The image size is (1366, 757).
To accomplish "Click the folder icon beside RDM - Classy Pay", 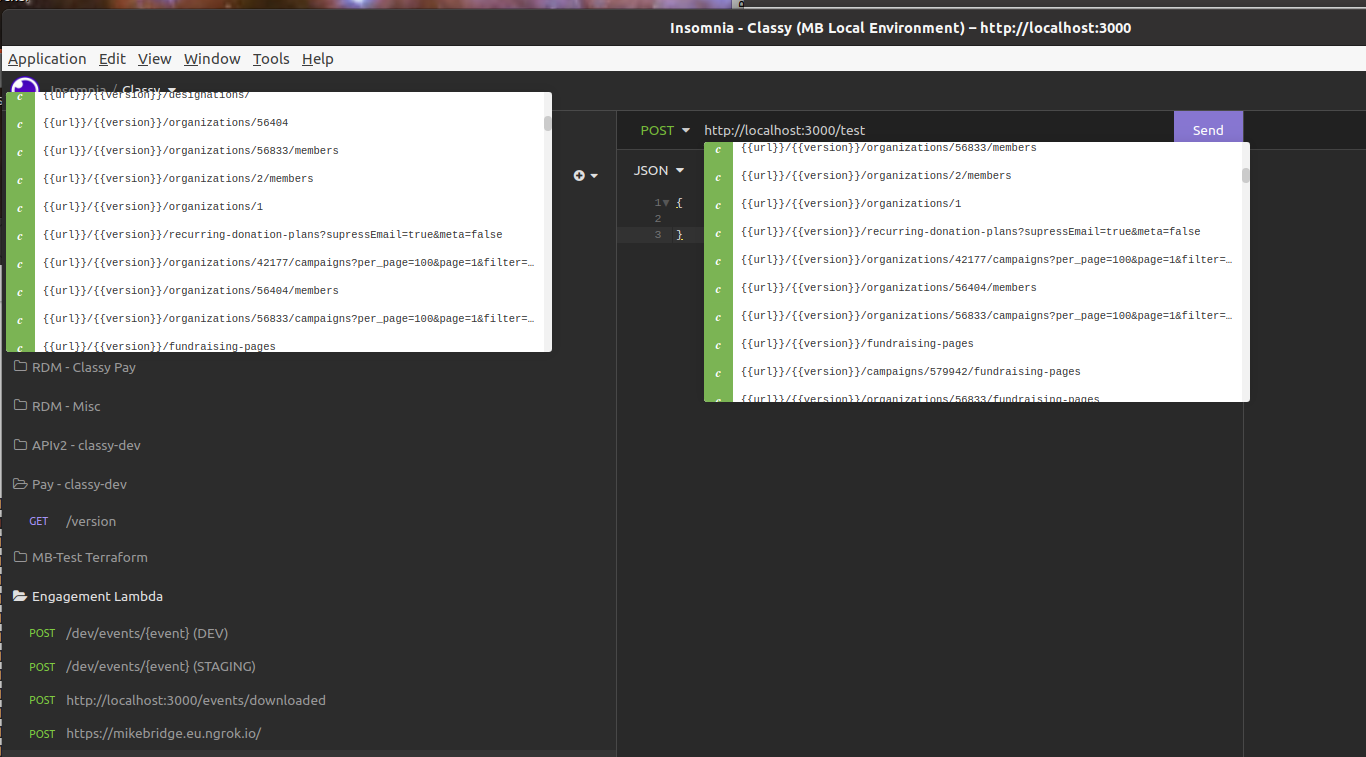I will pyautogui.click(x=19, y=367).
